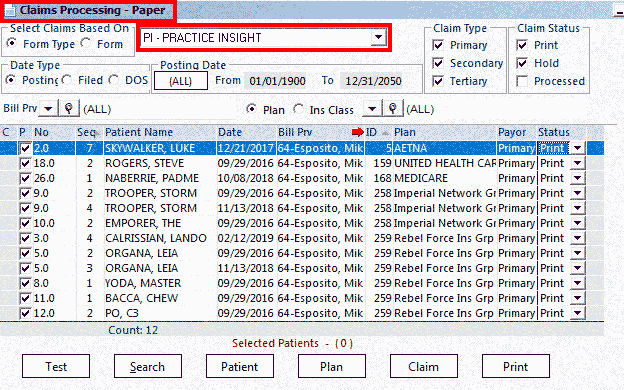Image resolution: width=624 pixels, height=390 pixels.
Task: Sort by the Seq column header
Action: pos(90,132)
